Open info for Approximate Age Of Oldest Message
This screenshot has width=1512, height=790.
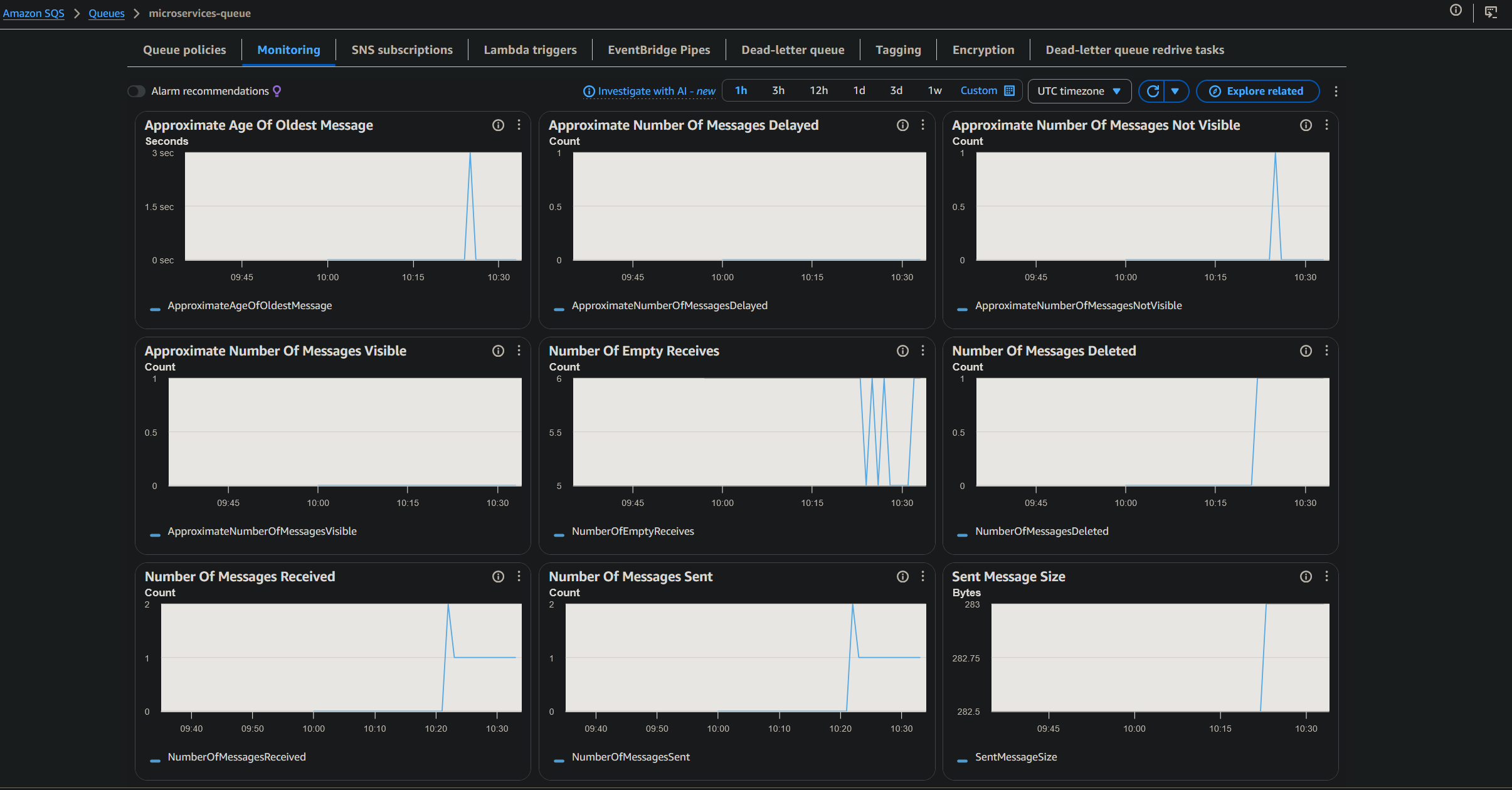pyautogui.click(x=498, y=125)
